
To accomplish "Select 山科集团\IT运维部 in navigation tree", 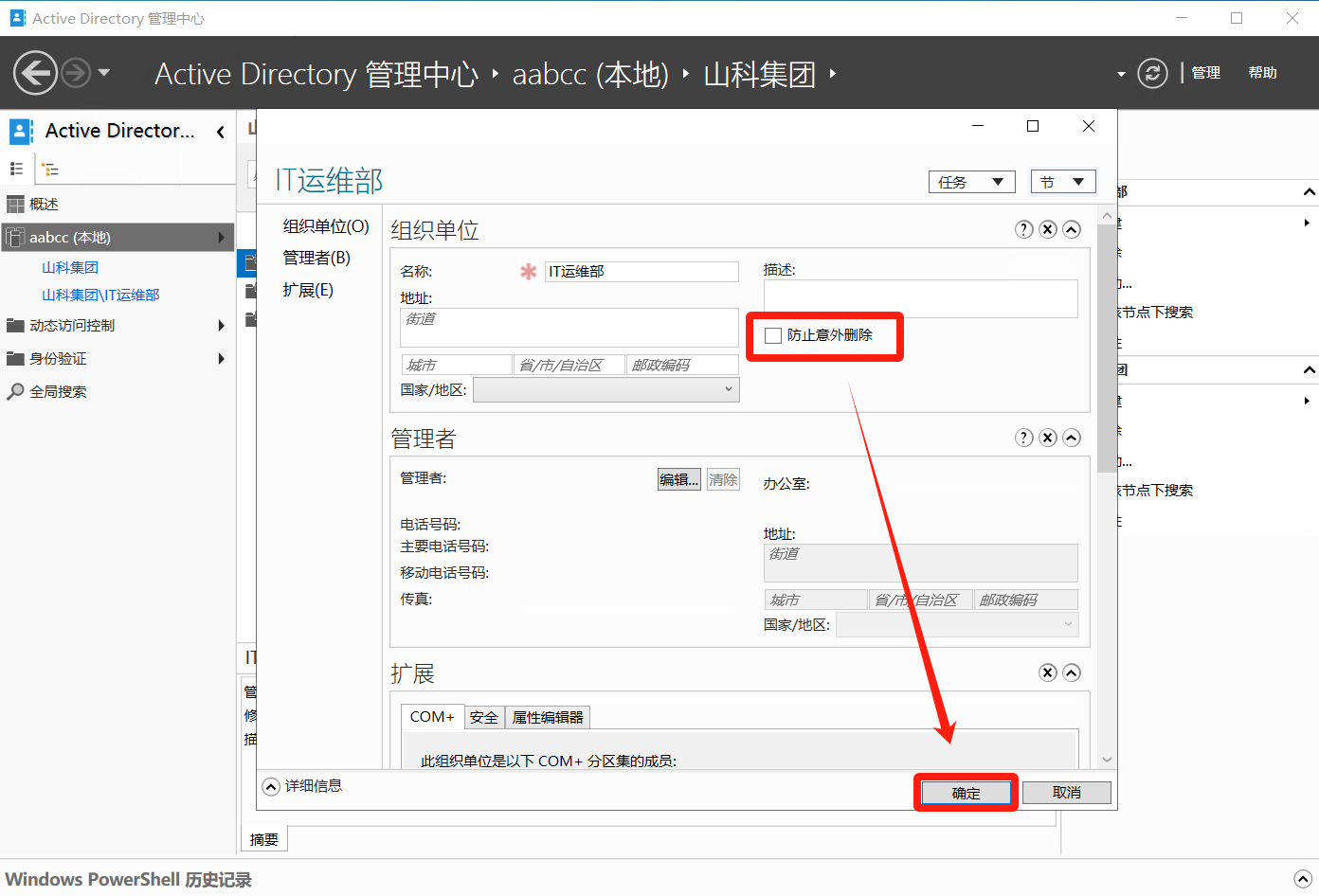I will [x=100, y=296].
